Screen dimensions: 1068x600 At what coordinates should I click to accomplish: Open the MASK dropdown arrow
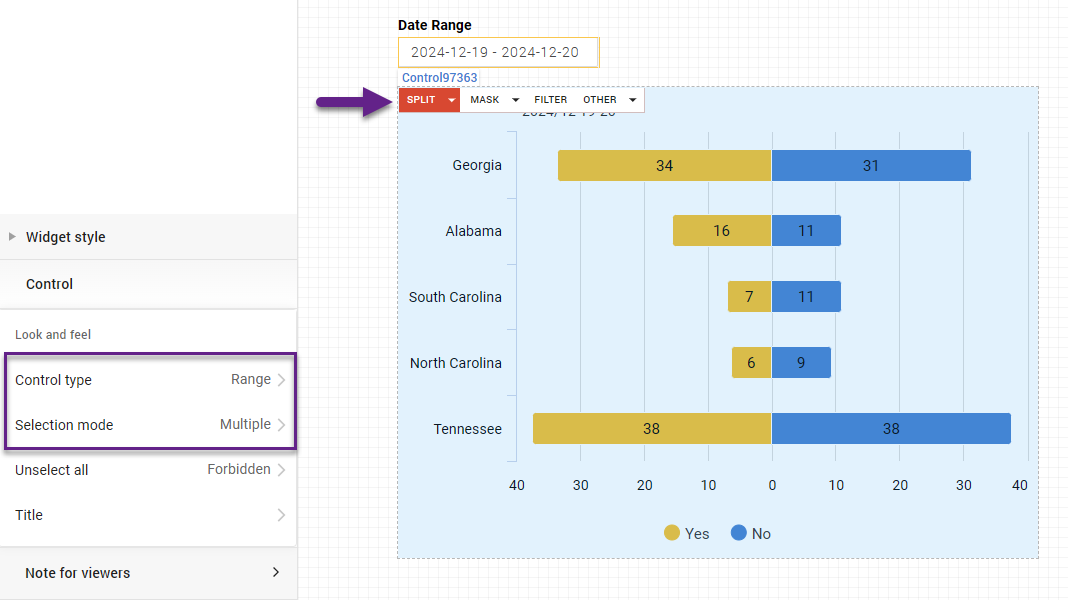514,99
